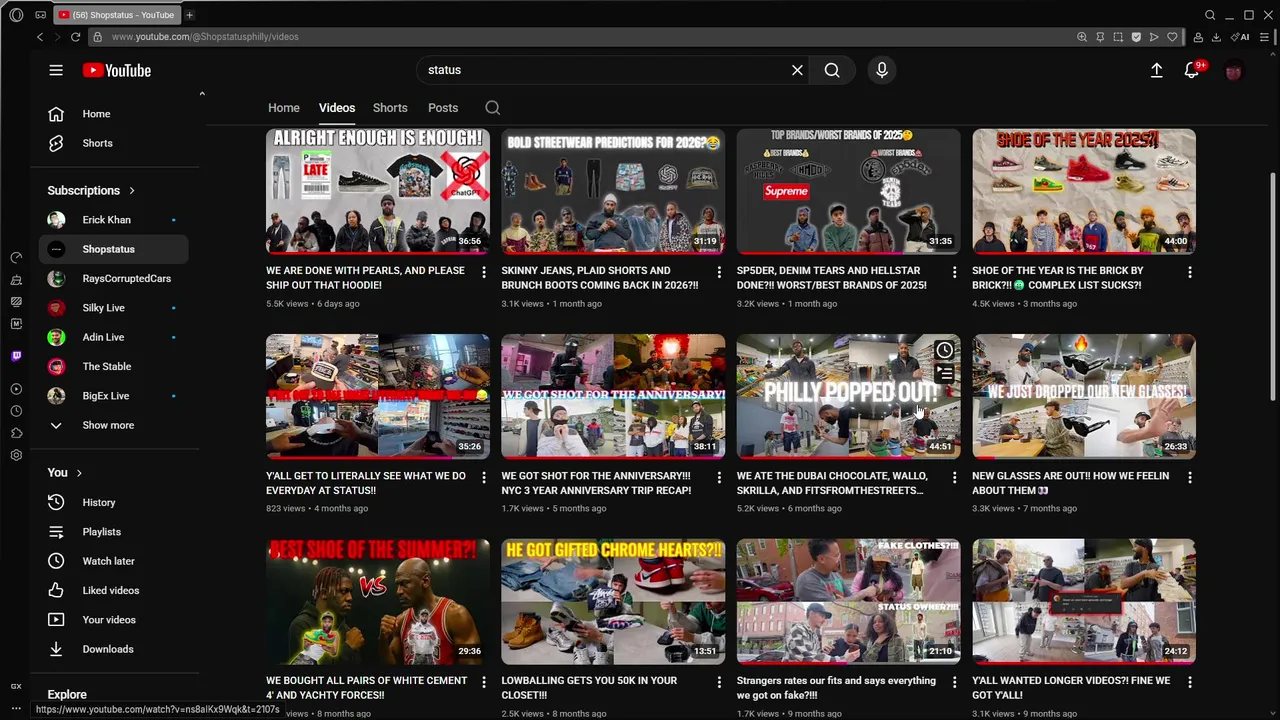Open LOWBALLING GETS YOU 50K video title

589,688
